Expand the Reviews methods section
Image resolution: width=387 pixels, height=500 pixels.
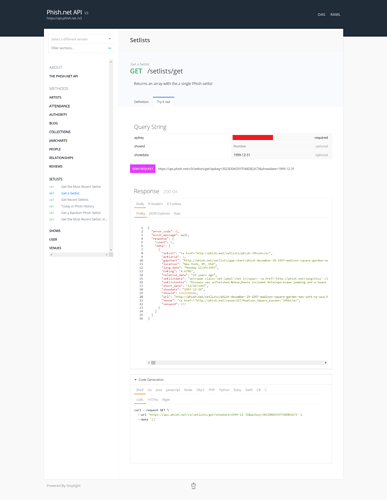56,166
